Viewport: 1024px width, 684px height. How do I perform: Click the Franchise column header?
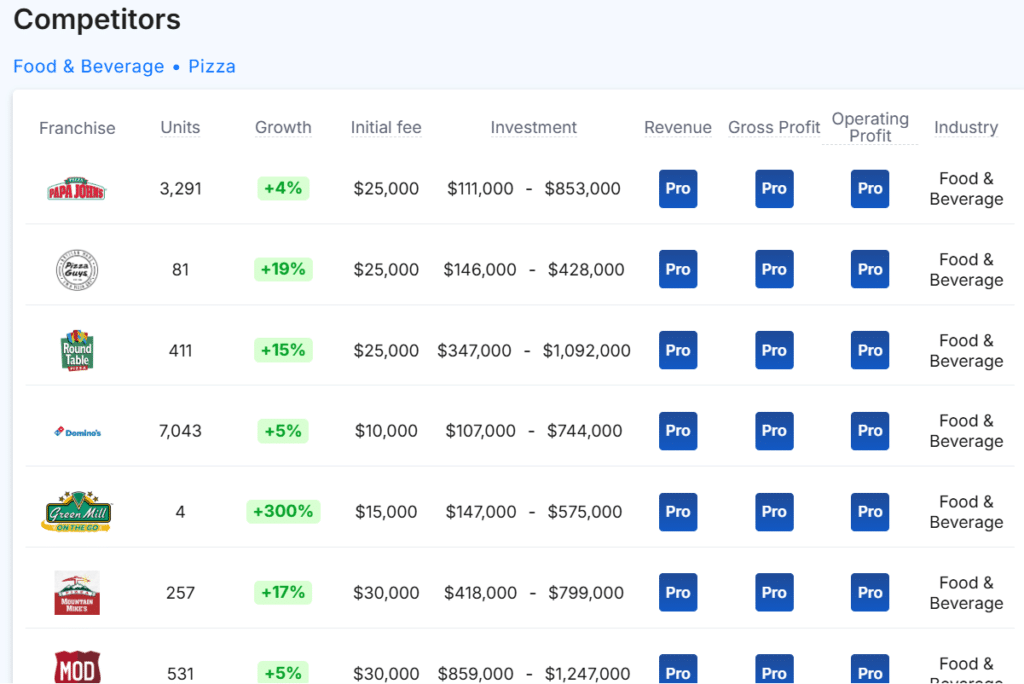point(77,128)
